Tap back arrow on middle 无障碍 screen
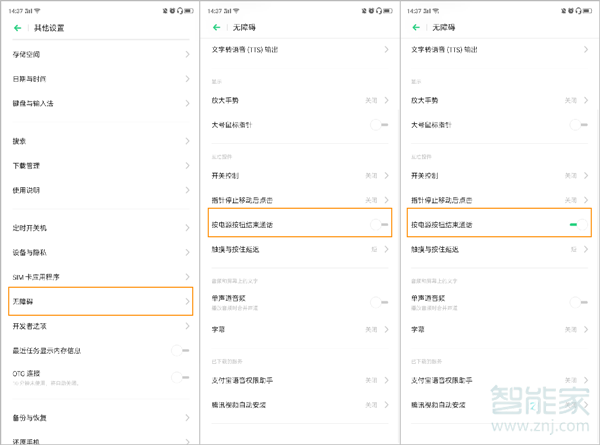 (x=217, y=29)
